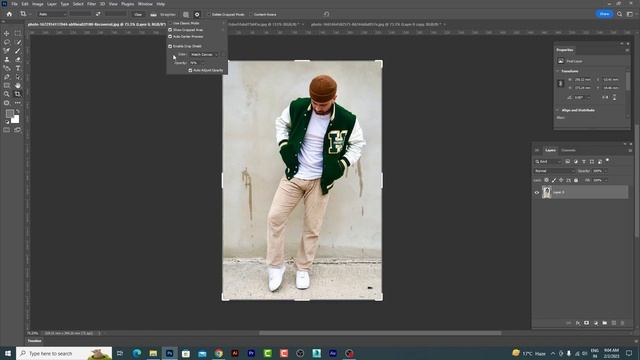This screenshot has height=360, width=640.
Task: Select the Crop tool in toolbox
Action: pyautogui.click(x=18, y=94)
